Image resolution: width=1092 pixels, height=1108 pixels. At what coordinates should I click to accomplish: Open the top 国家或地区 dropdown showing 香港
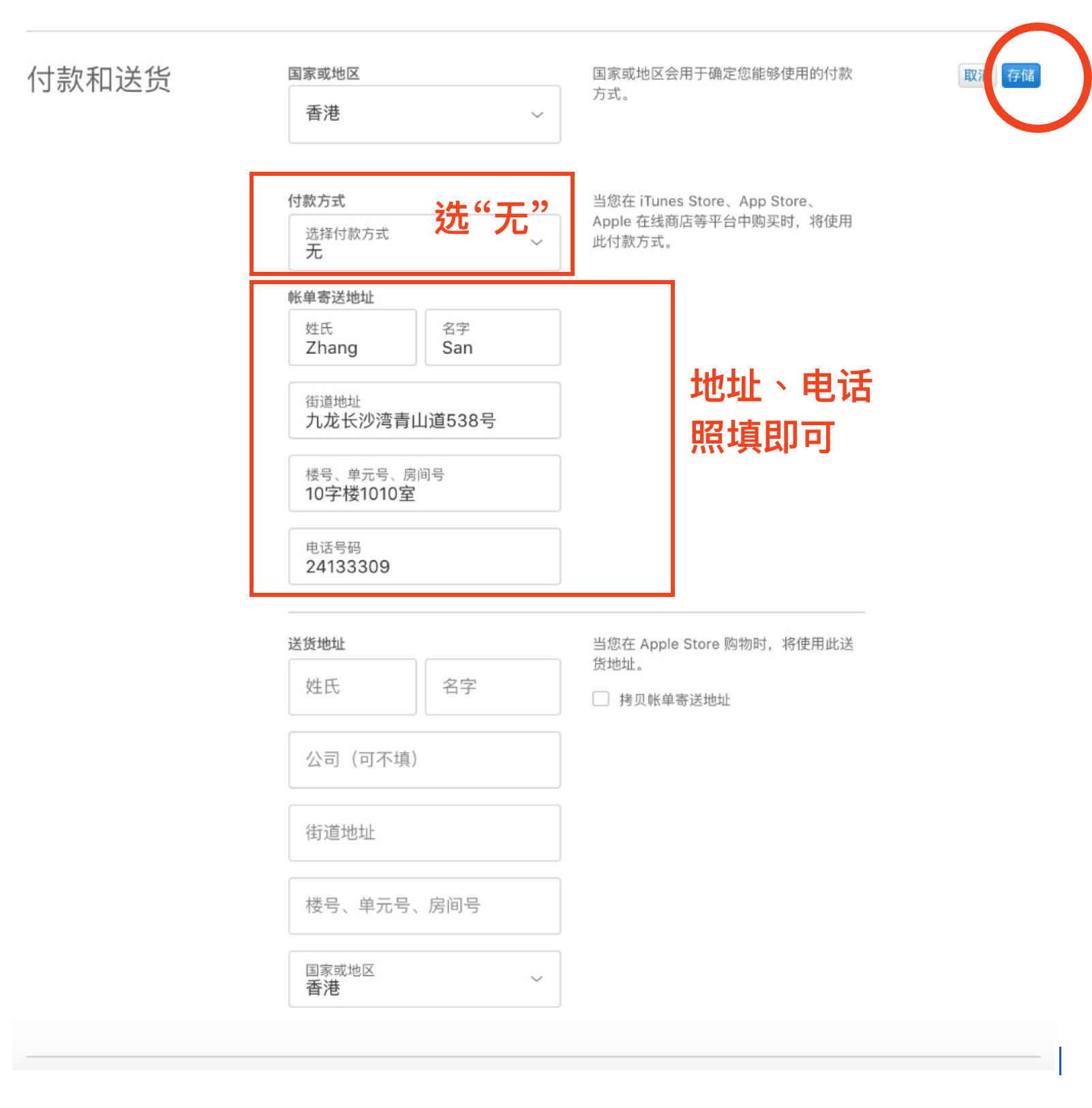pyautogui.click(x=423, y=114)
